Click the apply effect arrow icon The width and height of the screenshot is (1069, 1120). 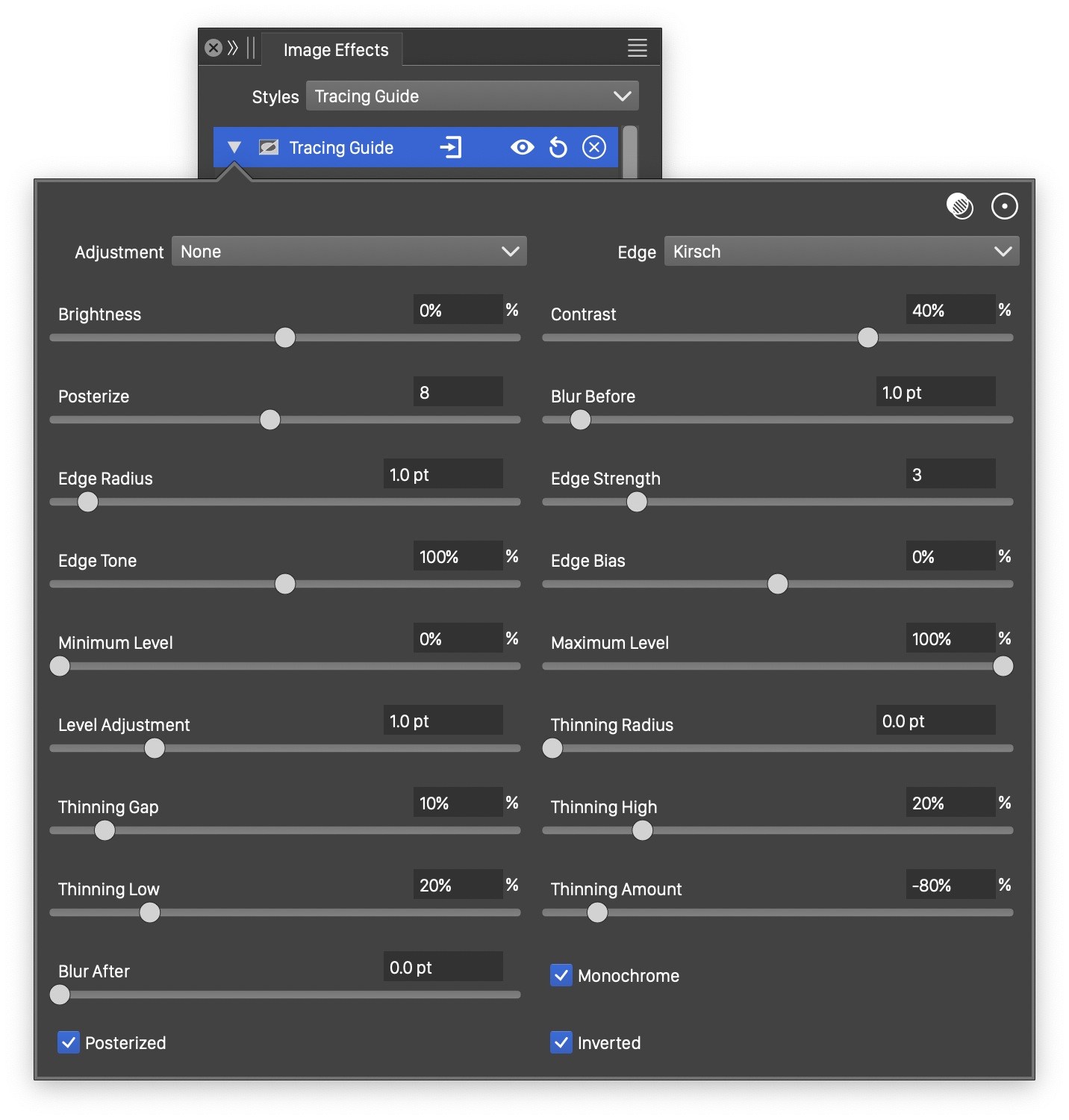click(451, 147)
